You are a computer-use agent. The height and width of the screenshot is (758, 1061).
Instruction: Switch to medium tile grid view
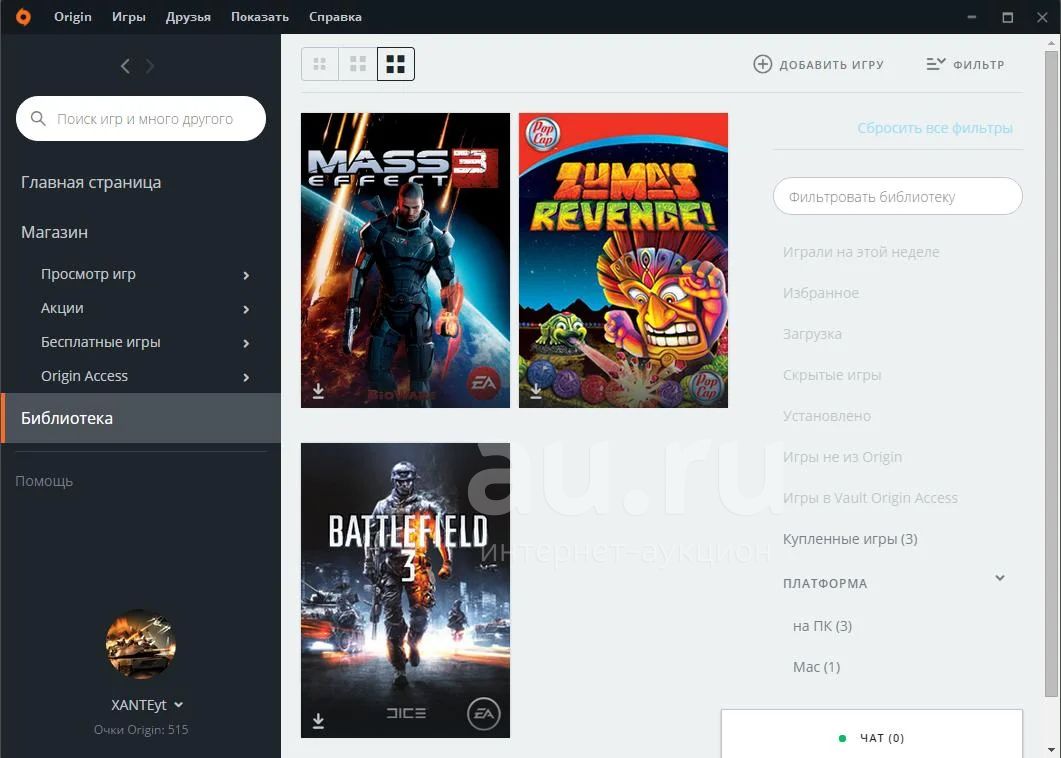(358, 64)
